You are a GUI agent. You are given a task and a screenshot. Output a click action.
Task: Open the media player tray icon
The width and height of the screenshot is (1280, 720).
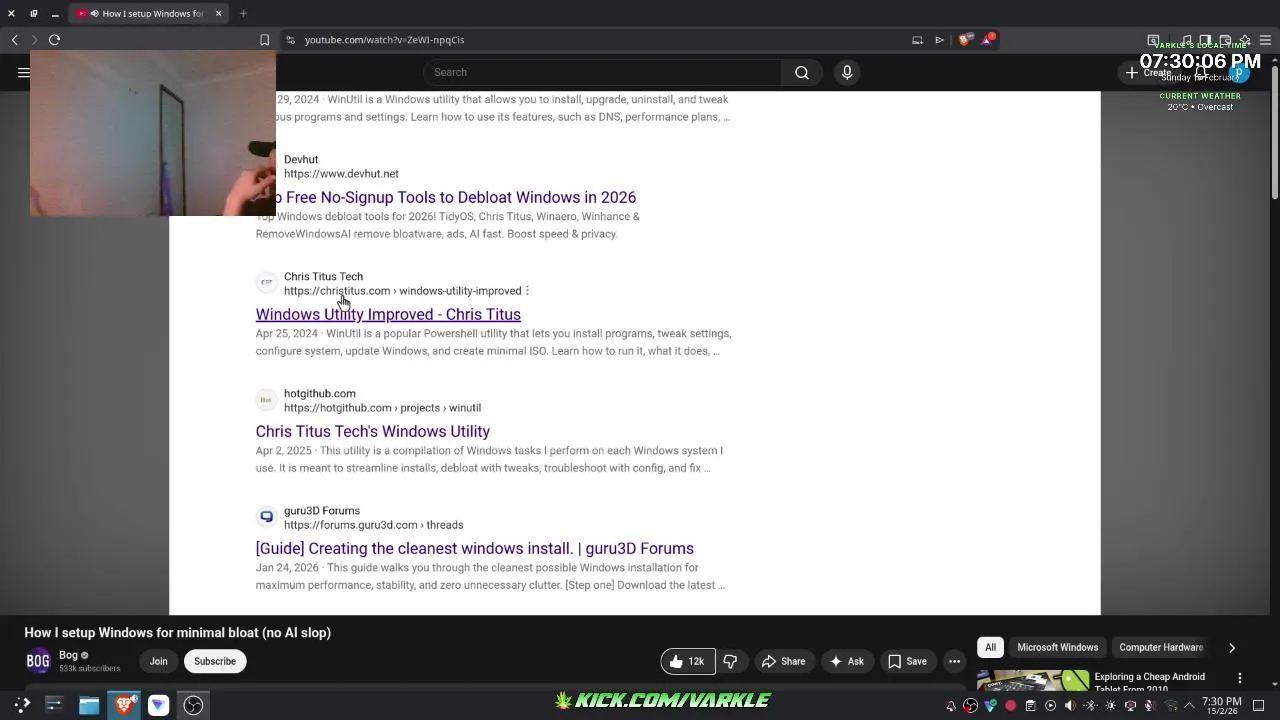coord(1050,705)
